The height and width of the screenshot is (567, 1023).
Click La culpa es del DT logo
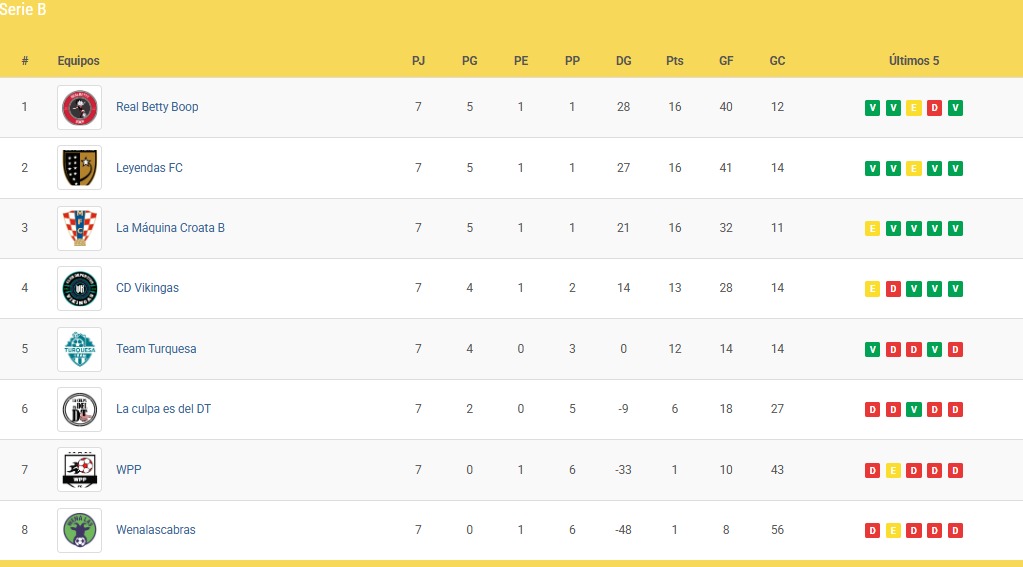(79, 409)
